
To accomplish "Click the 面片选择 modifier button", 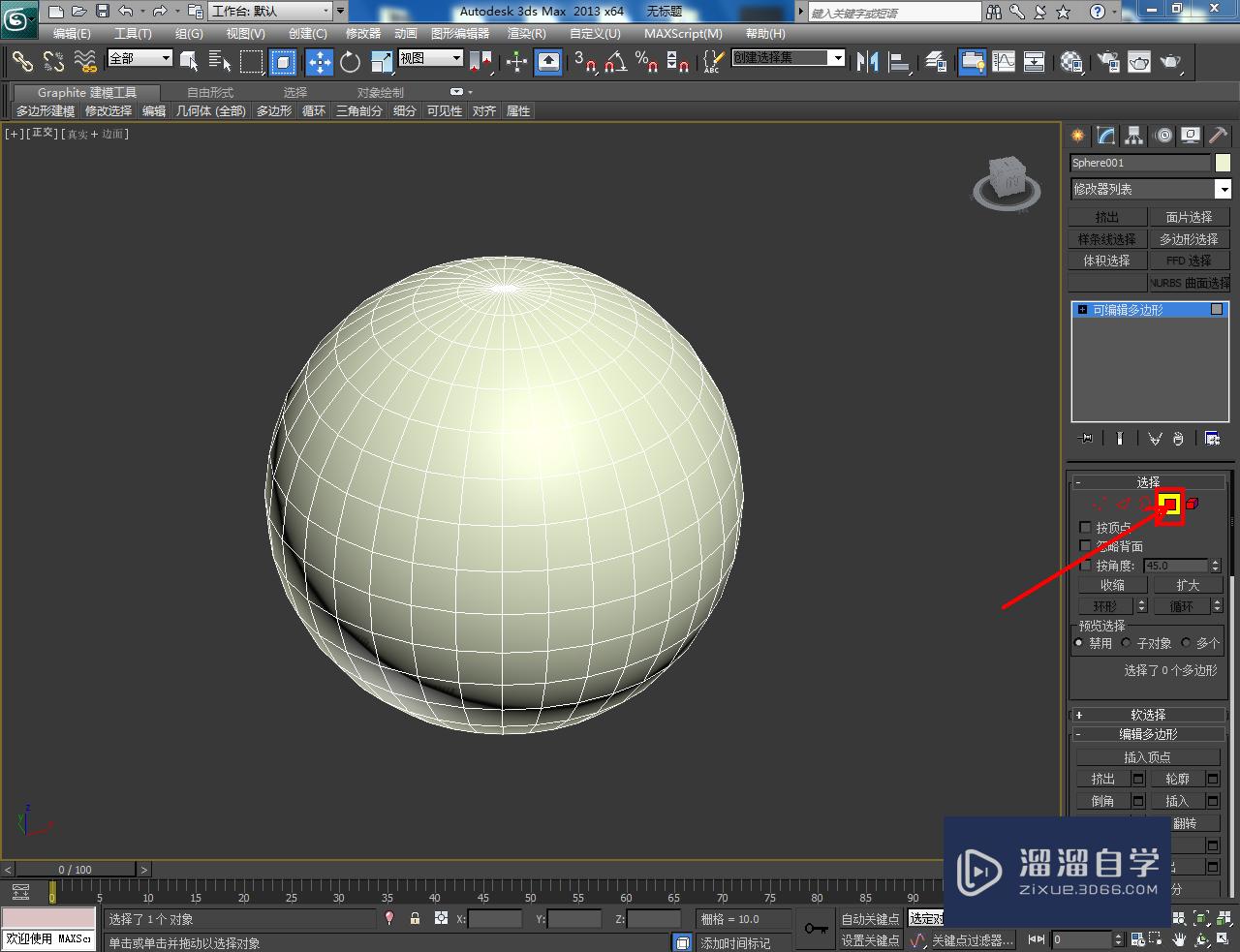I will click(x=1189, y=217).
